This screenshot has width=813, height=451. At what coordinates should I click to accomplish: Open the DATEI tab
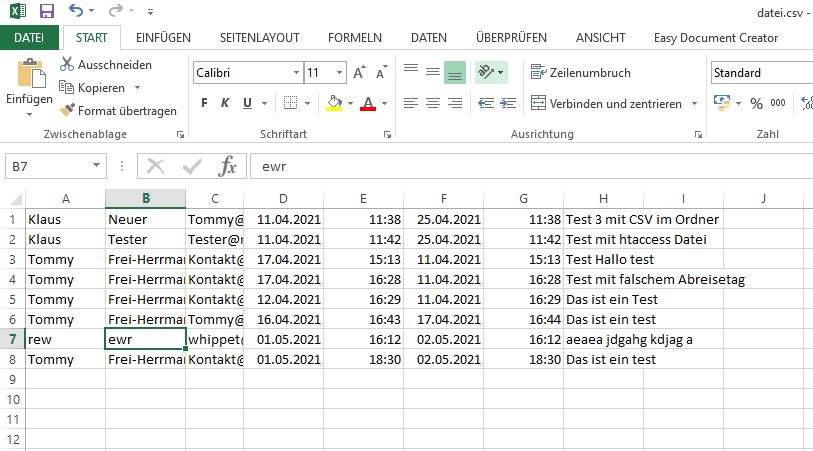[29, 38]
